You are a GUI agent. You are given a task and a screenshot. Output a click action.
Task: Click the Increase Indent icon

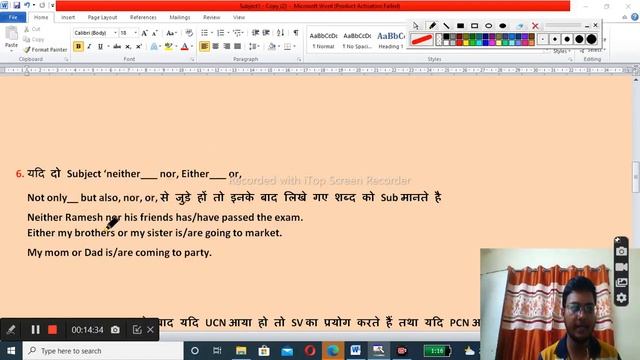pos(266,33)
